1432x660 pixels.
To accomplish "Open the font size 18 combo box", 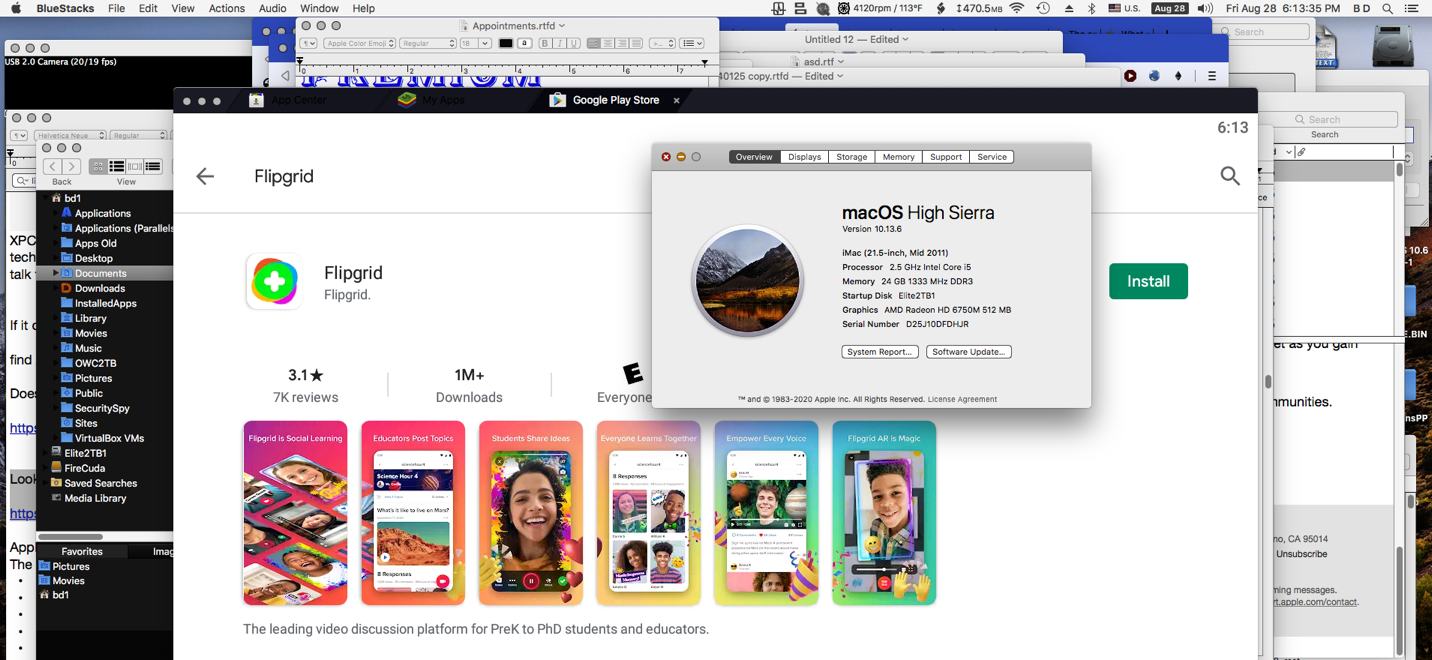I will click(x=475, y=44).
